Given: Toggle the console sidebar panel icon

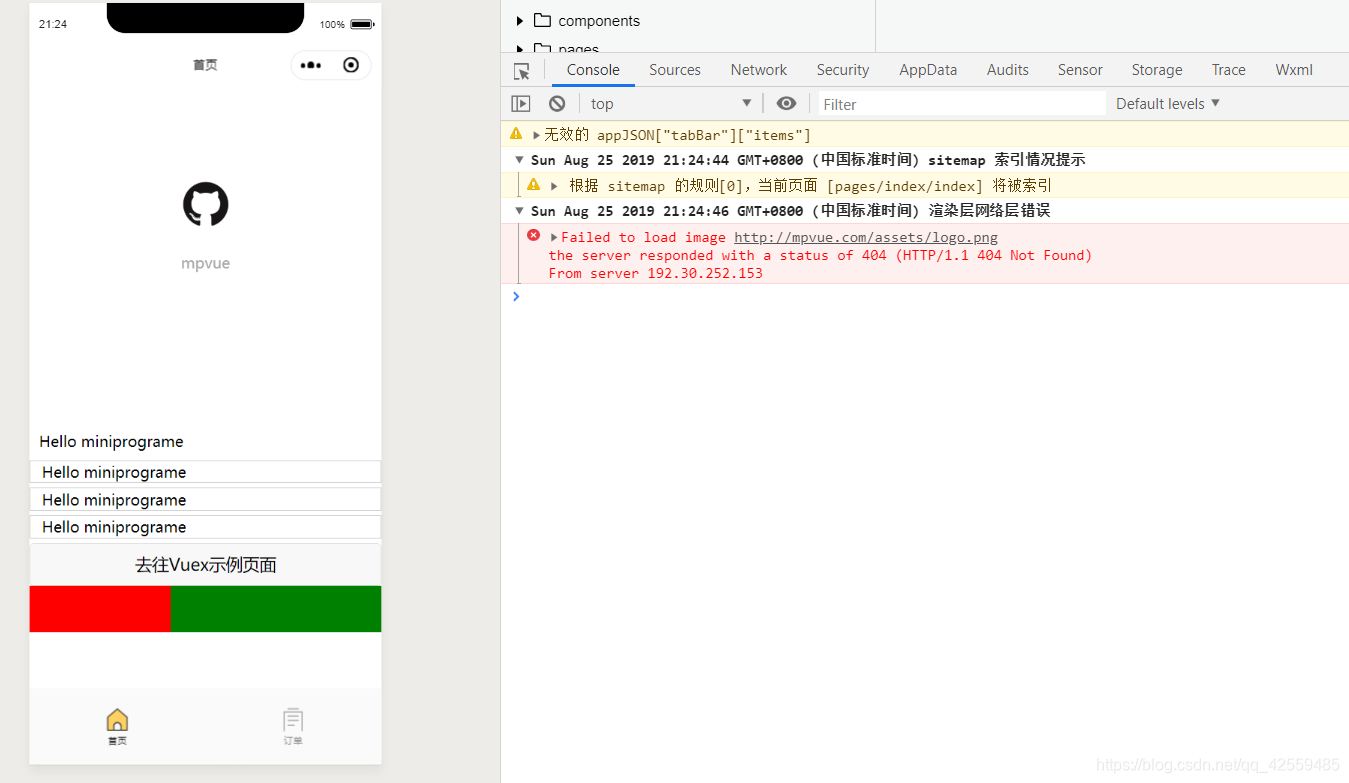Looking at the screenshot, I should point(521,104).
